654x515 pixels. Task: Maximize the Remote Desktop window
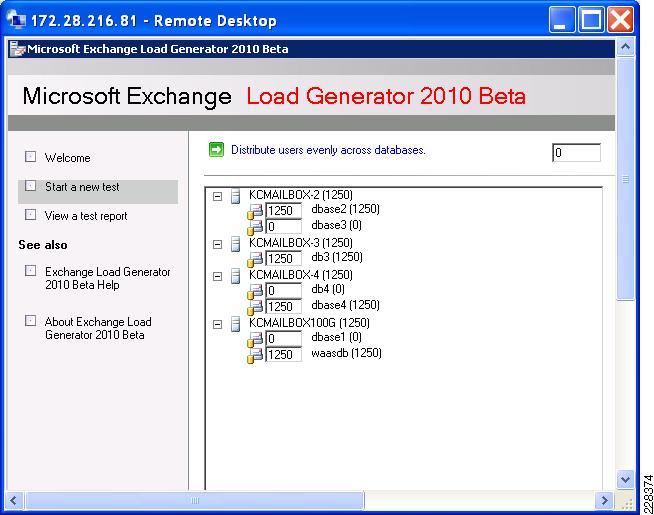tap(591, 20)
